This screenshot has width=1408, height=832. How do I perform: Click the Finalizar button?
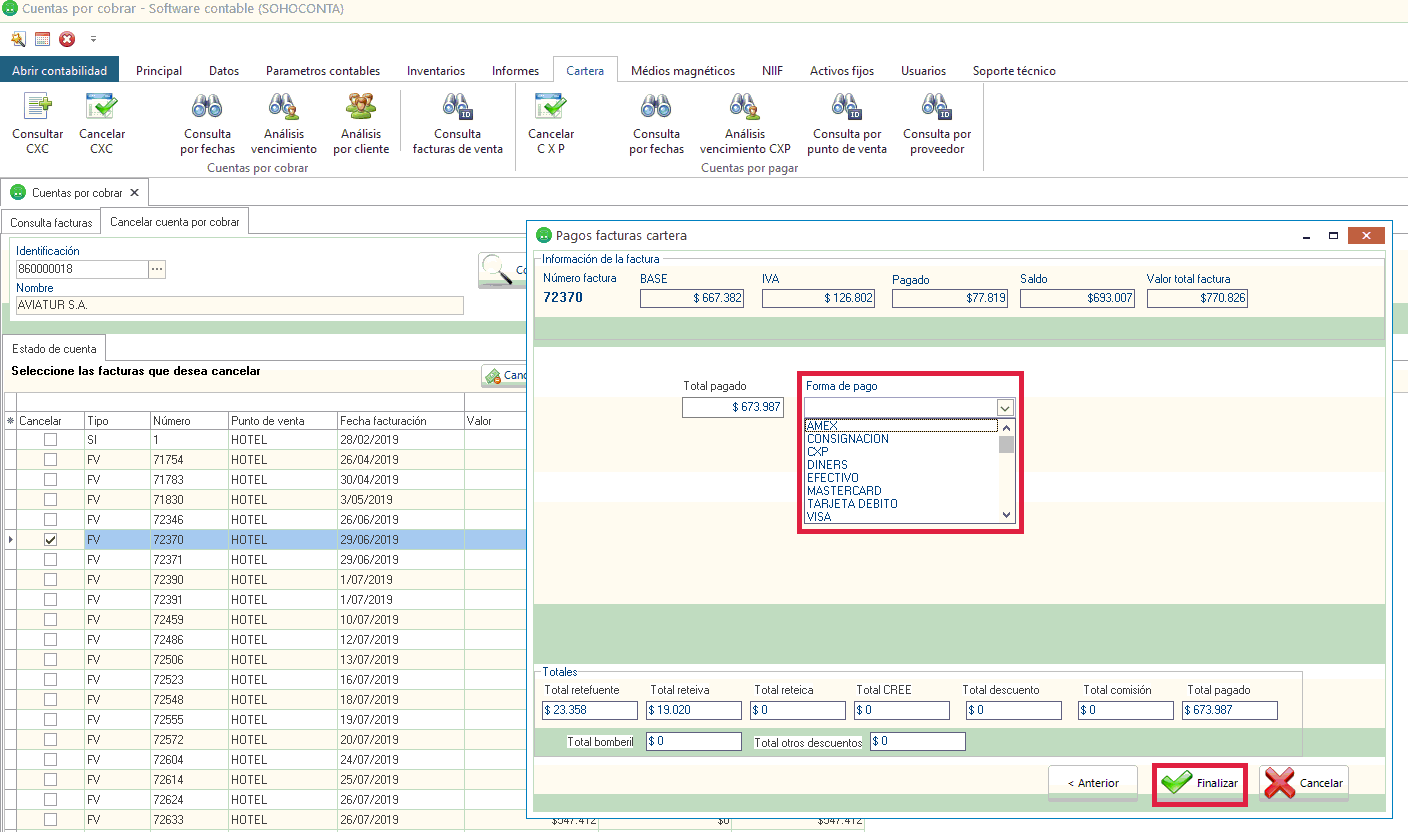[x=1200, y=783]
